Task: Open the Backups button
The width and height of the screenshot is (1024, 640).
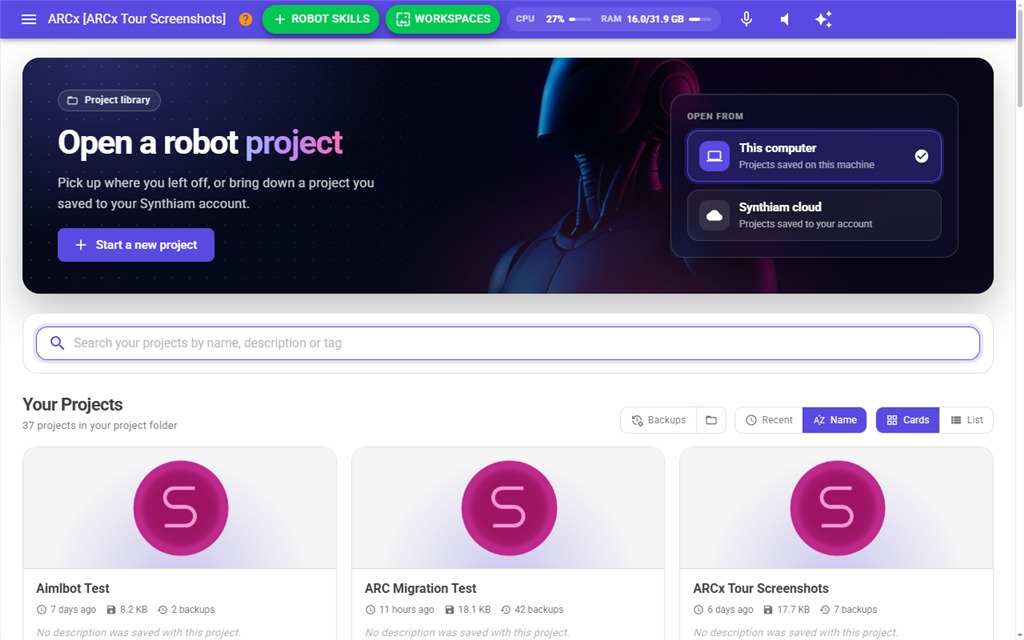Action: coord(658,420)
